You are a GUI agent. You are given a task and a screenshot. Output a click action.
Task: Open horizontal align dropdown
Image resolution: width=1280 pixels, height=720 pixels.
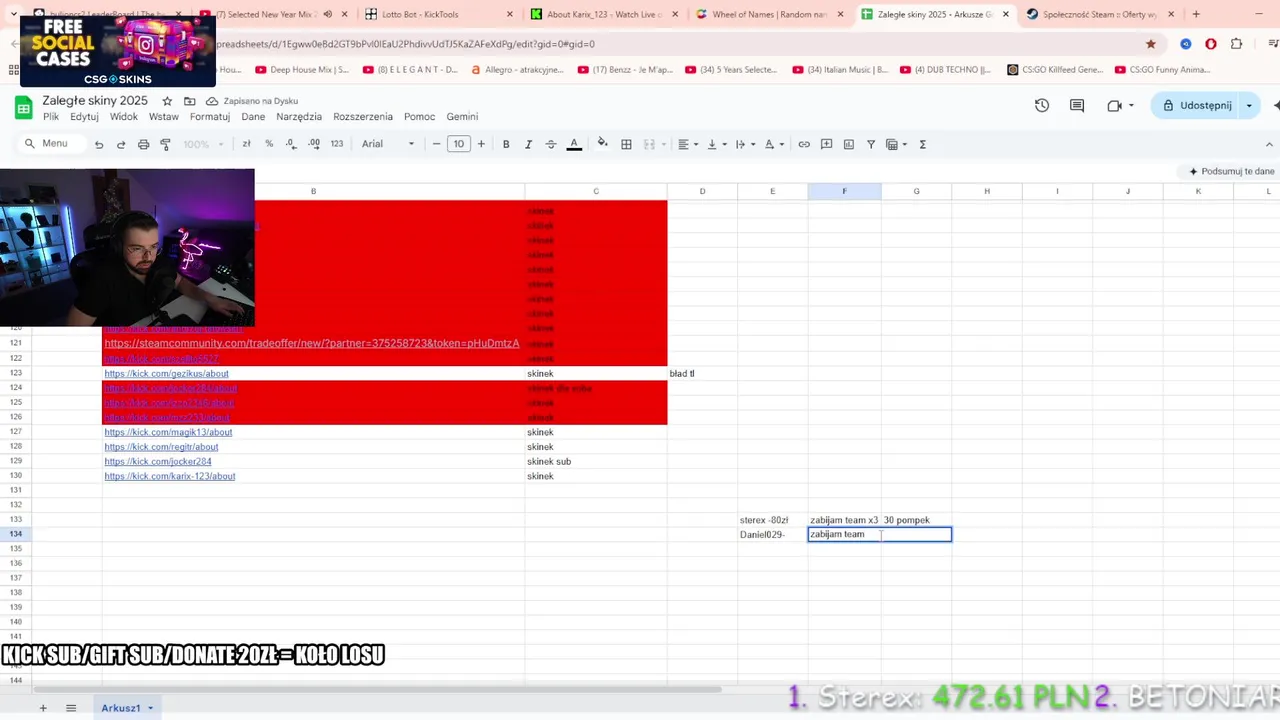coord(688,144)
